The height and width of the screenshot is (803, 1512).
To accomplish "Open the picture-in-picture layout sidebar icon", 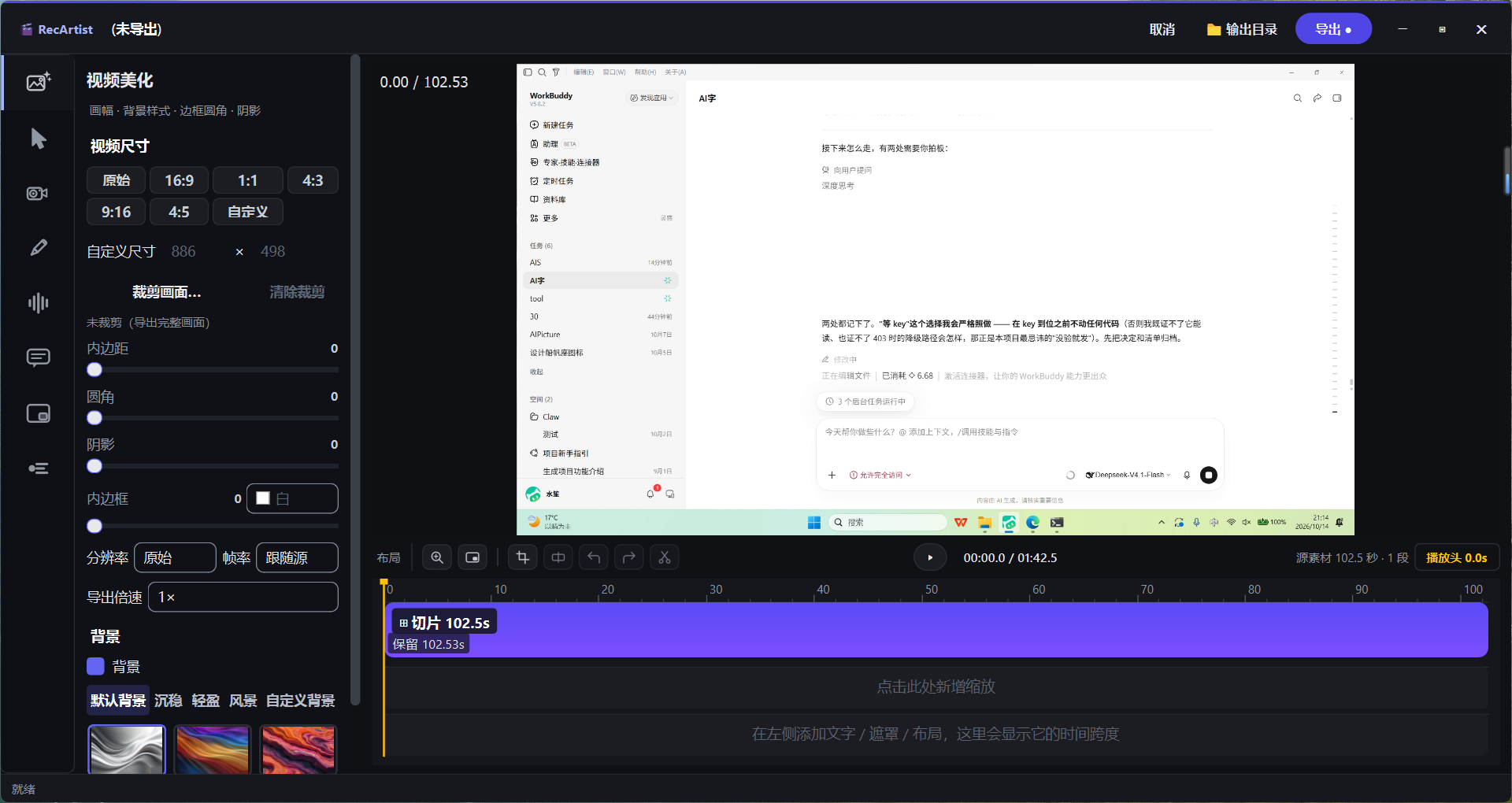I will pos(39,413).
